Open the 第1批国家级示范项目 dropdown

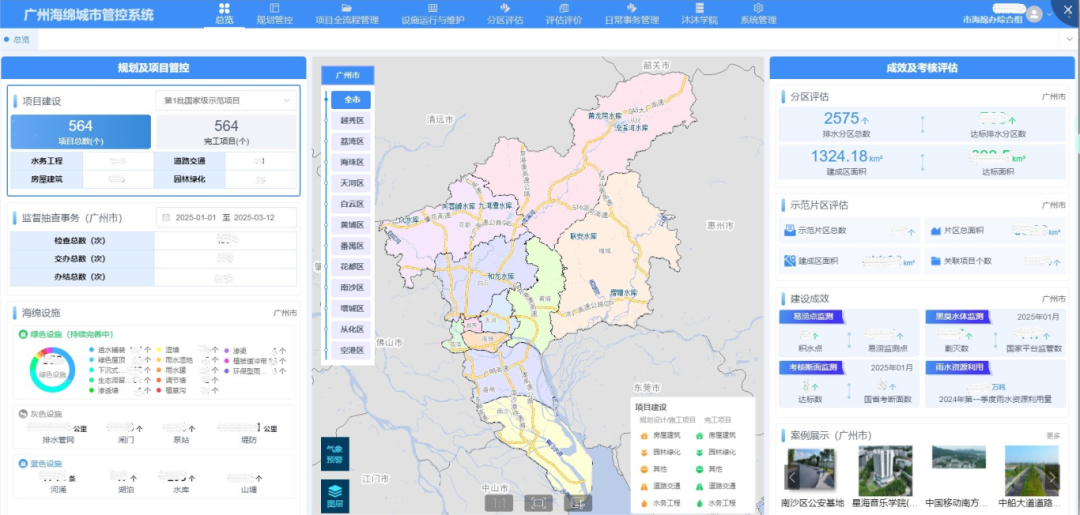tap(227, 101)
